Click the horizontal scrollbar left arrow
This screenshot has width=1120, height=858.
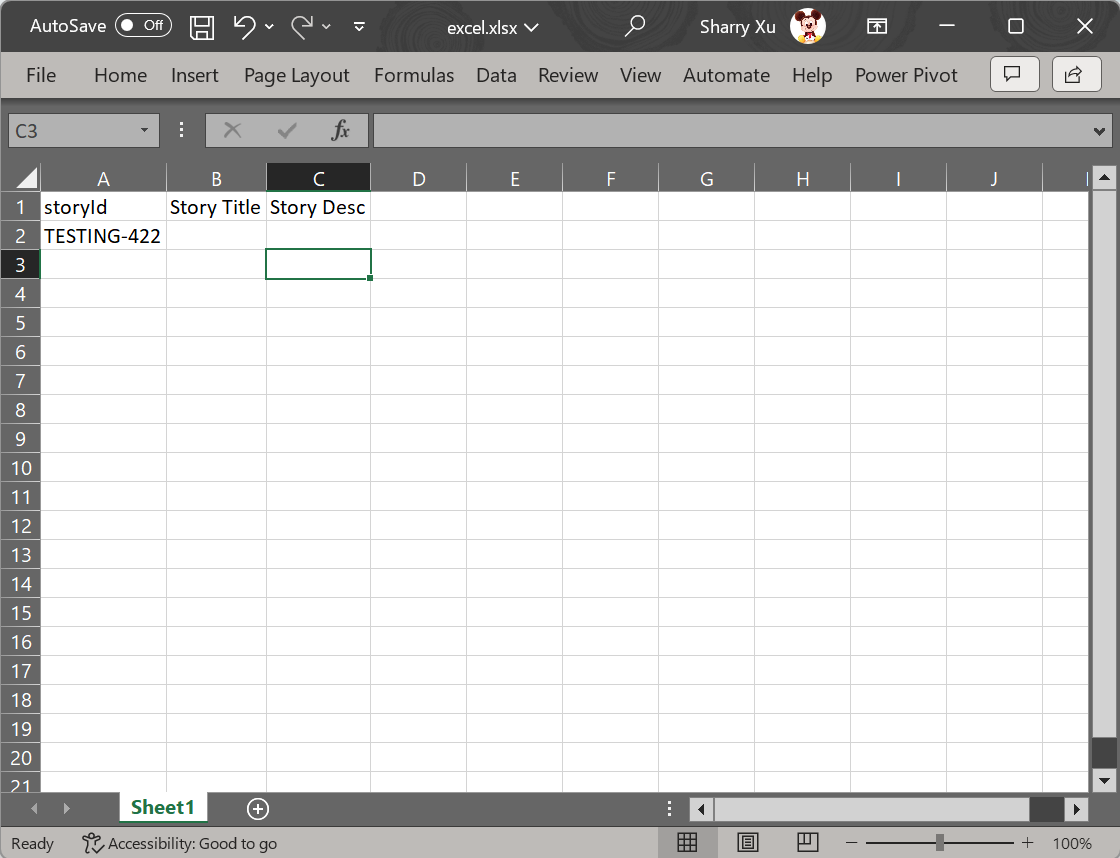[x=701, y=809]
